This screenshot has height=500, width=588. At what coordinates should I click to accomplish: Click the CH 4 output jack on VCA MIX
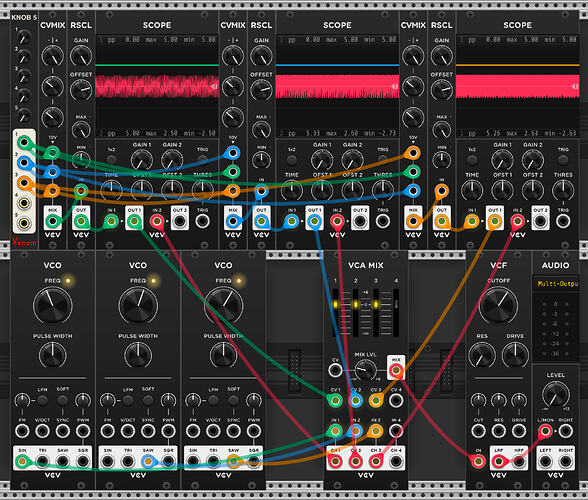pos(396,461)
